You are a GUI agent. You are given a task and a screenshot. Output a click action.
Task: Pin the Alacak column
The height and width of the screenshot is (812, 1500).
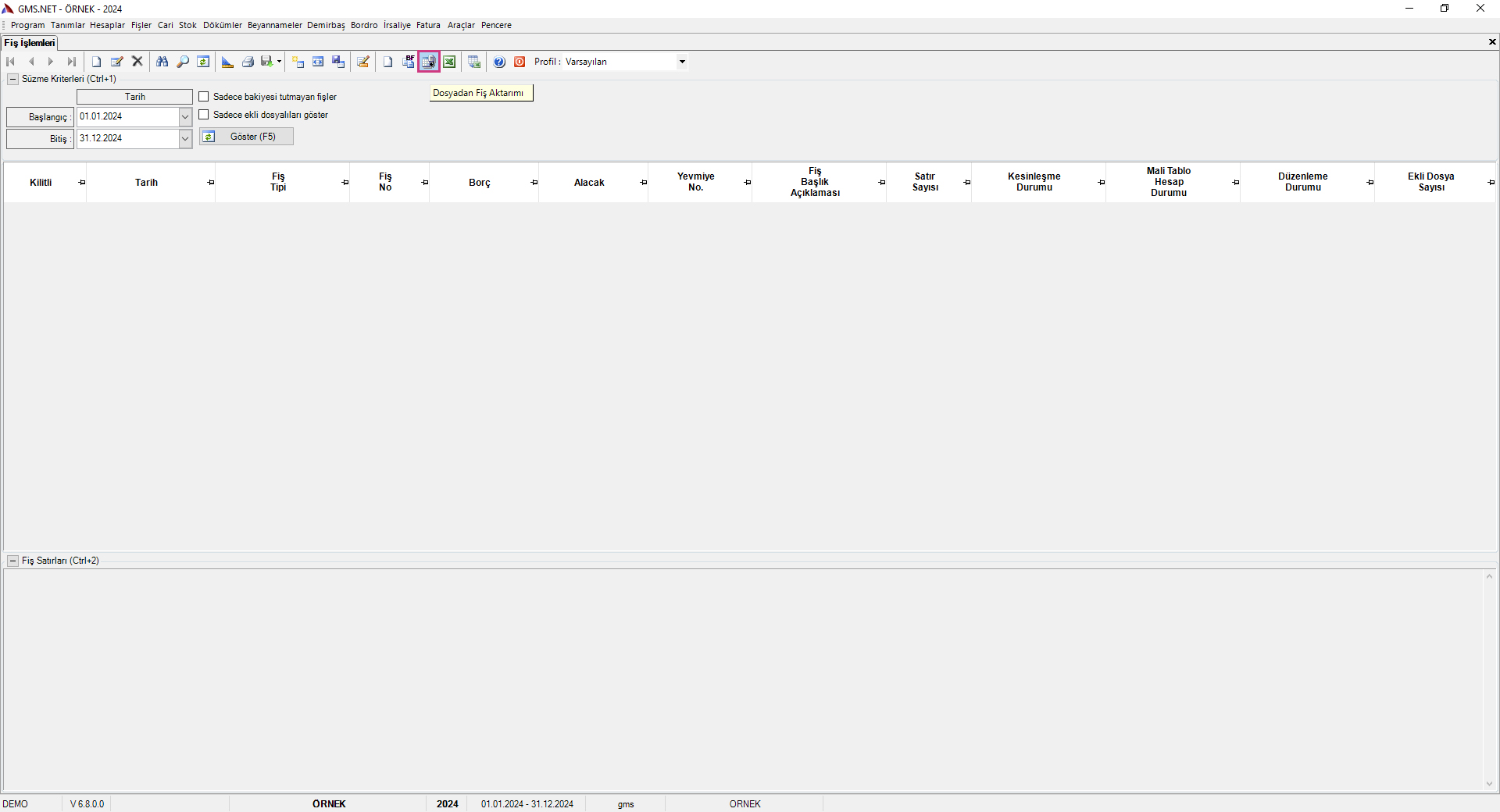coord(644,183)
